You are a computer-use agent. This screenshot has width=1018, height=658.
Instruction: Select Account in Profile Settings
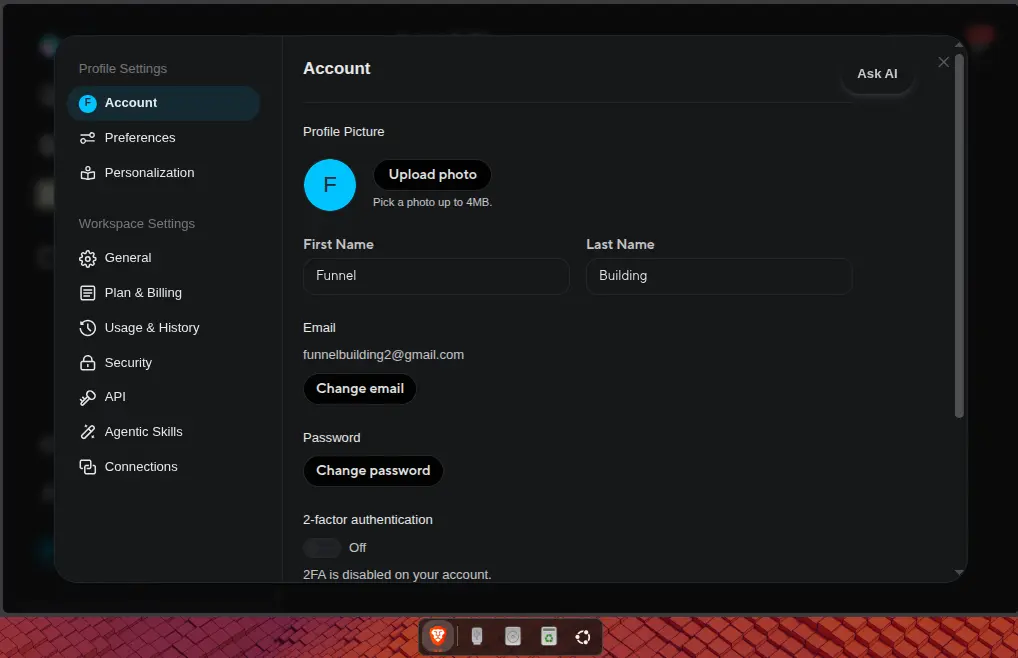click(x=163, y=103)
